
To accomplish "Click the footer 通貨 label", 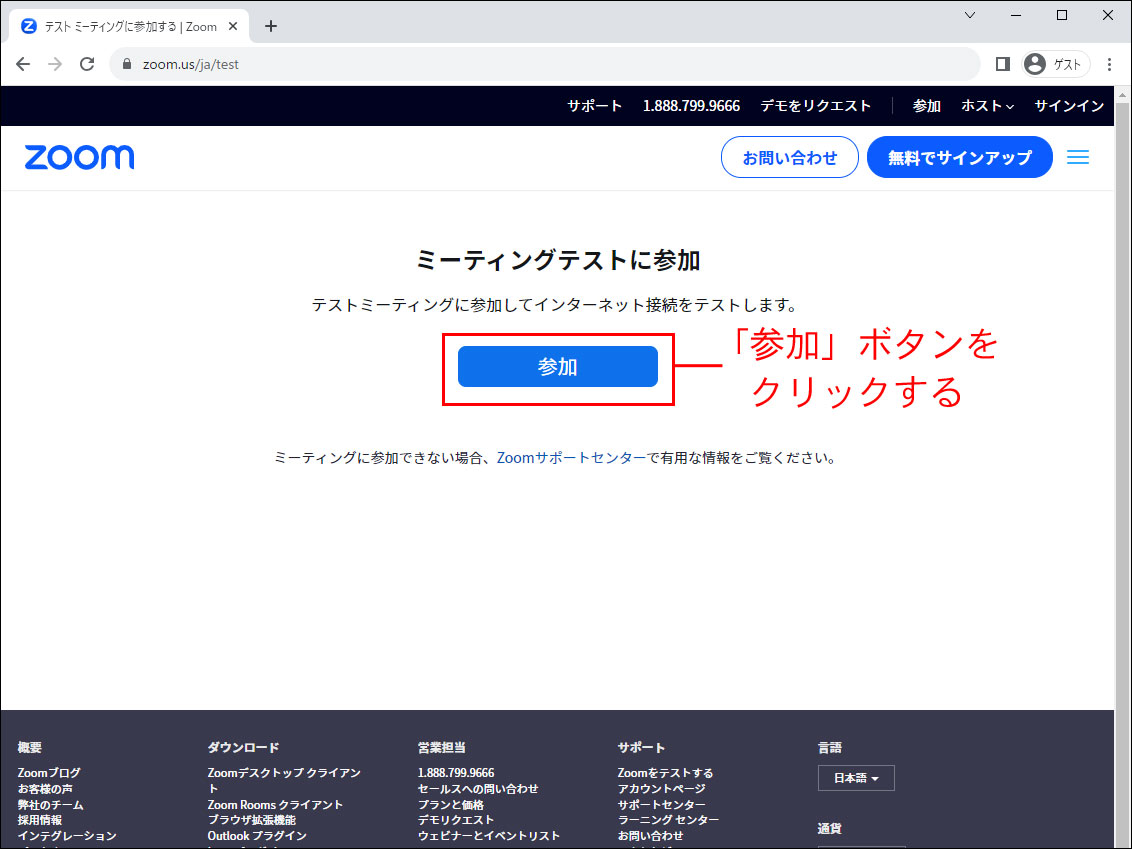I will 830,829.
